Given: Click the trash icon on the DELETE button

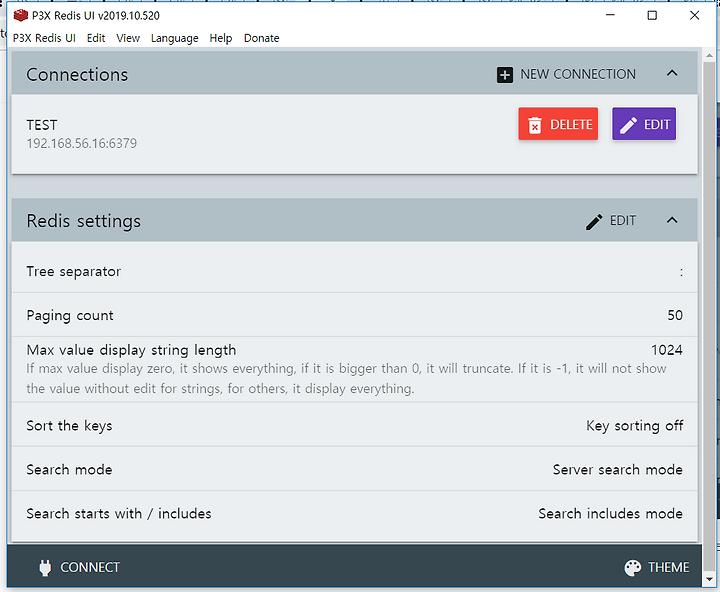Looking at the screenshot, I should pos(534,125).
